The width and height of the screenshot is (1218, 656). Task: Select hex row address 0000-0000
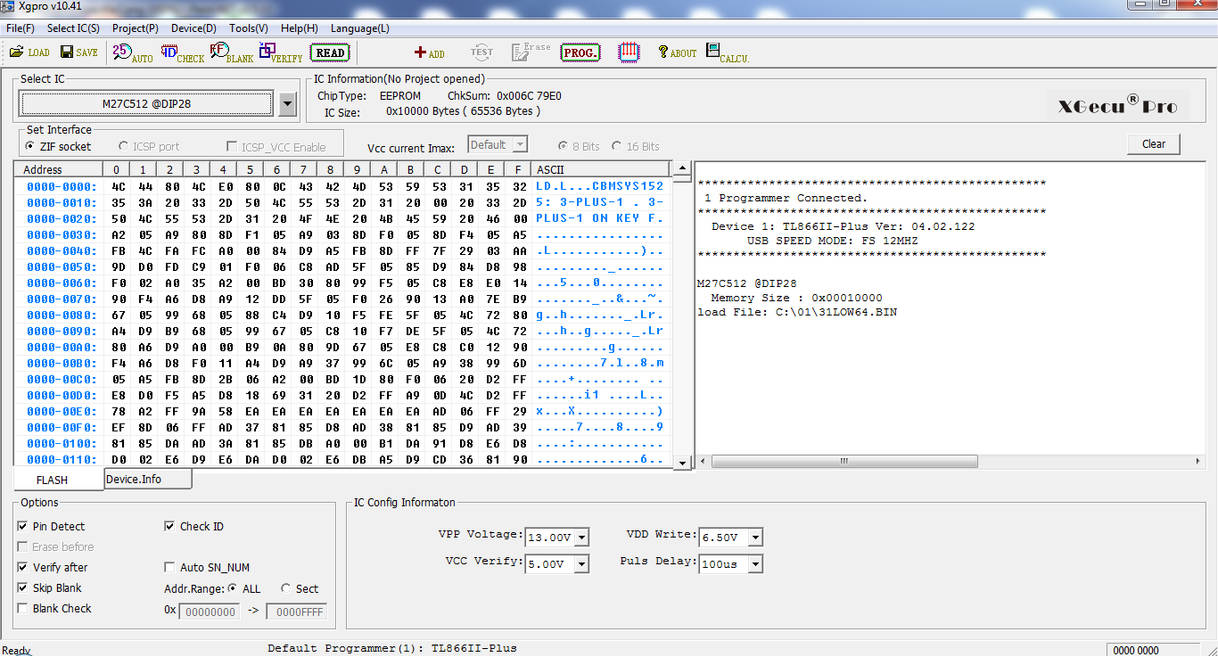(x=61, y=187)
